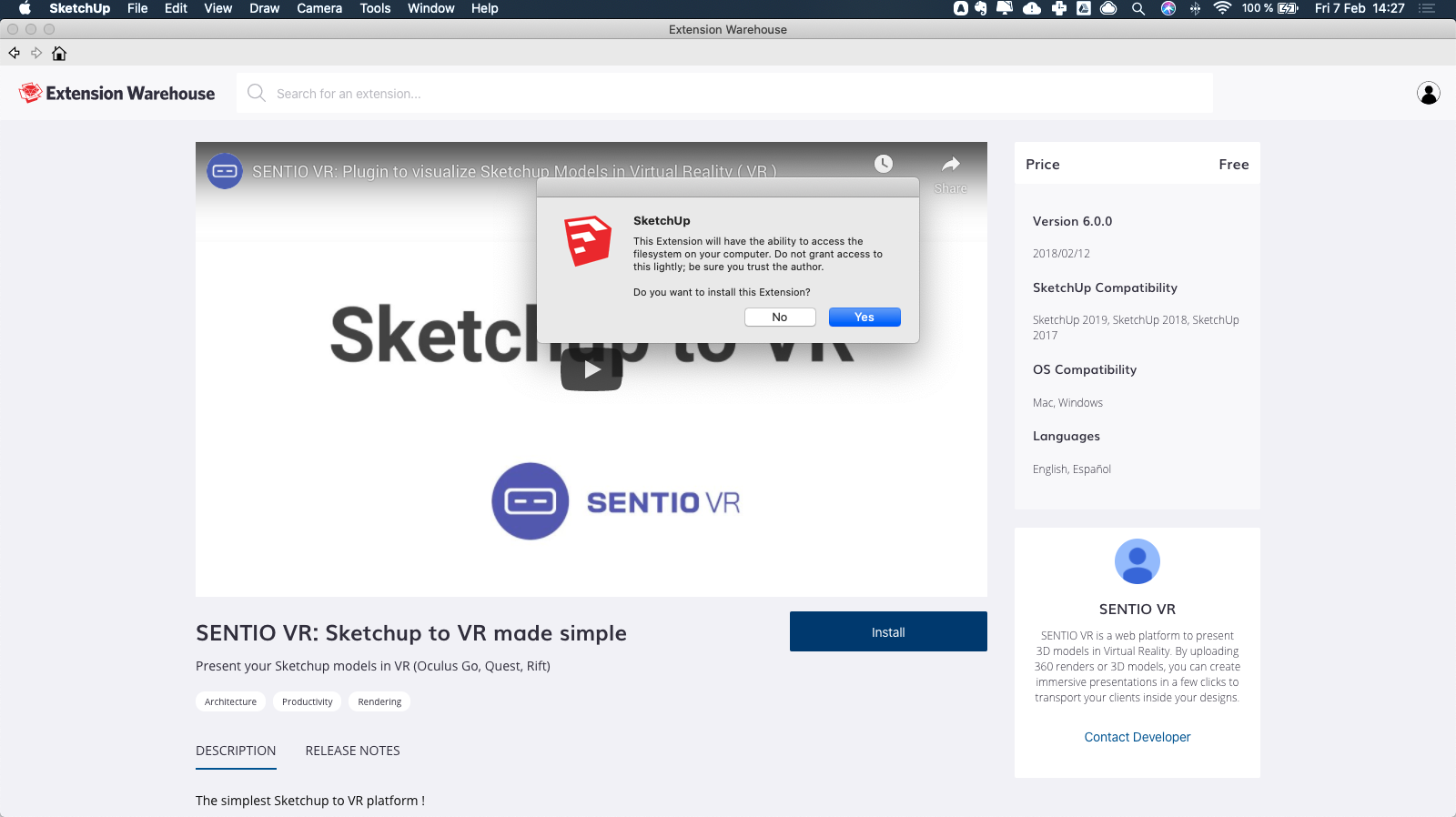This screenshot has width=1456, height=817.
Task: Open the View menu
Action: 218,8
